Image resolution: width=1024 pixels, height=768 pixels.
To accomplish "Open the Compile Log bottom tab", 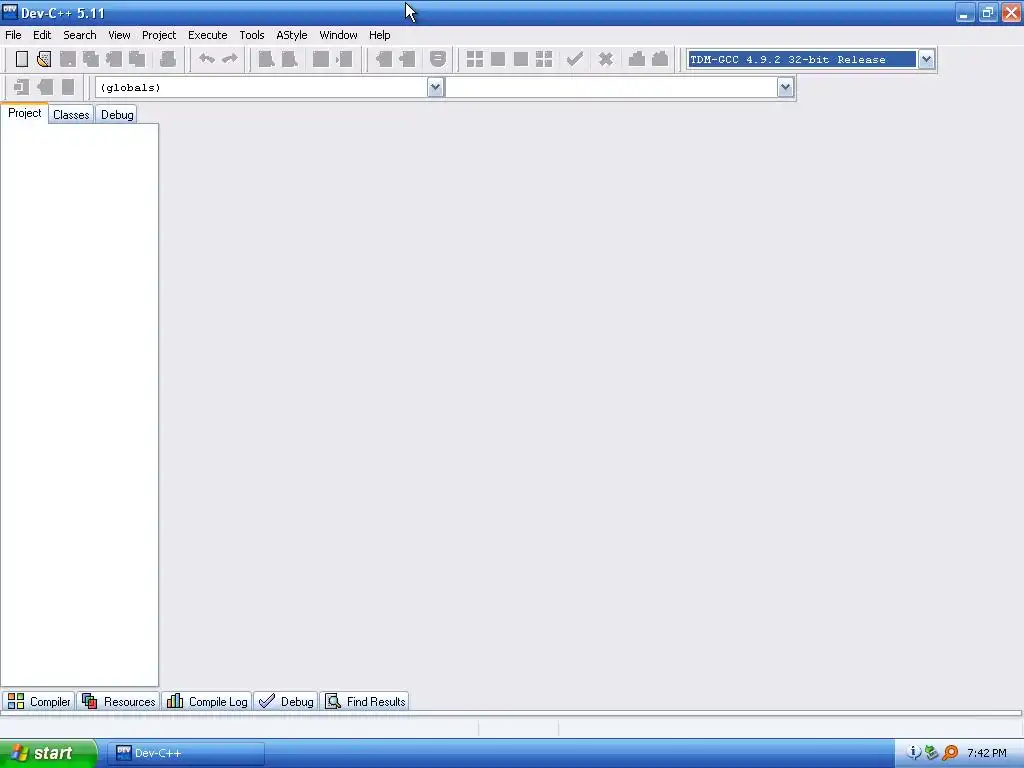I will 207,701.
